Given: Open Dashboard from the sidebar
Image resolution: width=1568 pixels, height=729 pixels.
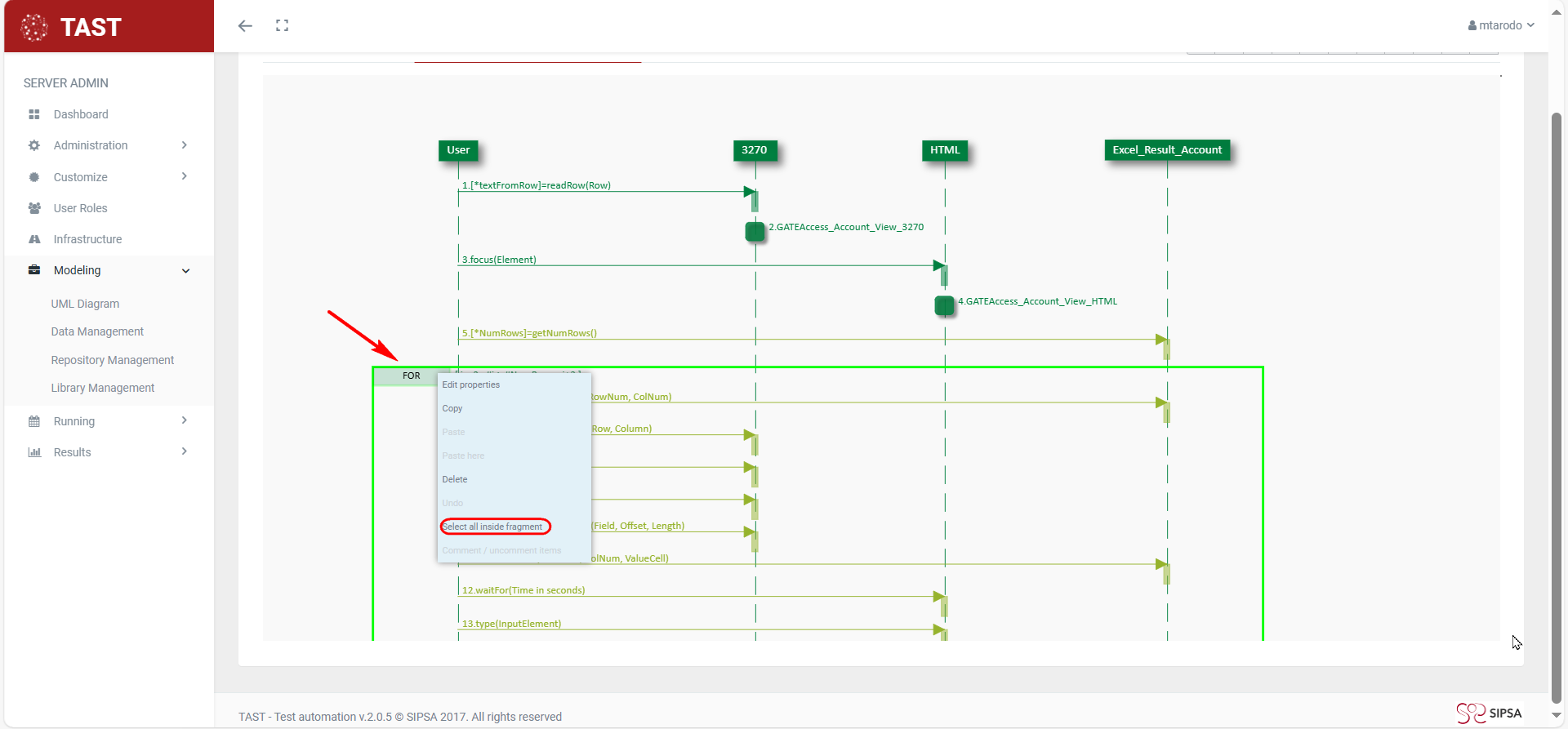Looking at the screenshot, I should pyautogui.click(x=81, y=114).
